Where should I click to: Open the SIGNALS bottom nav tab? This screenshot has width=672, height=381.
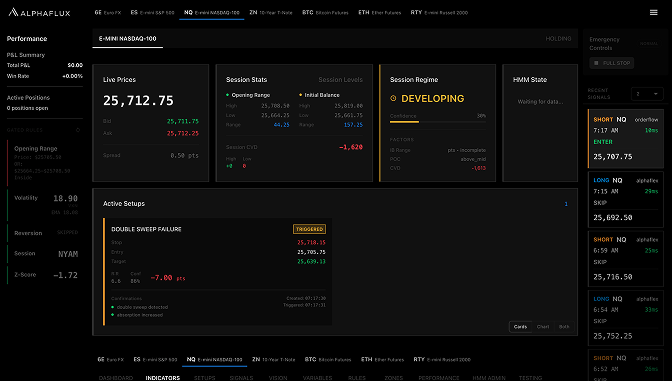pyautogui.click(x=241, y=378)
